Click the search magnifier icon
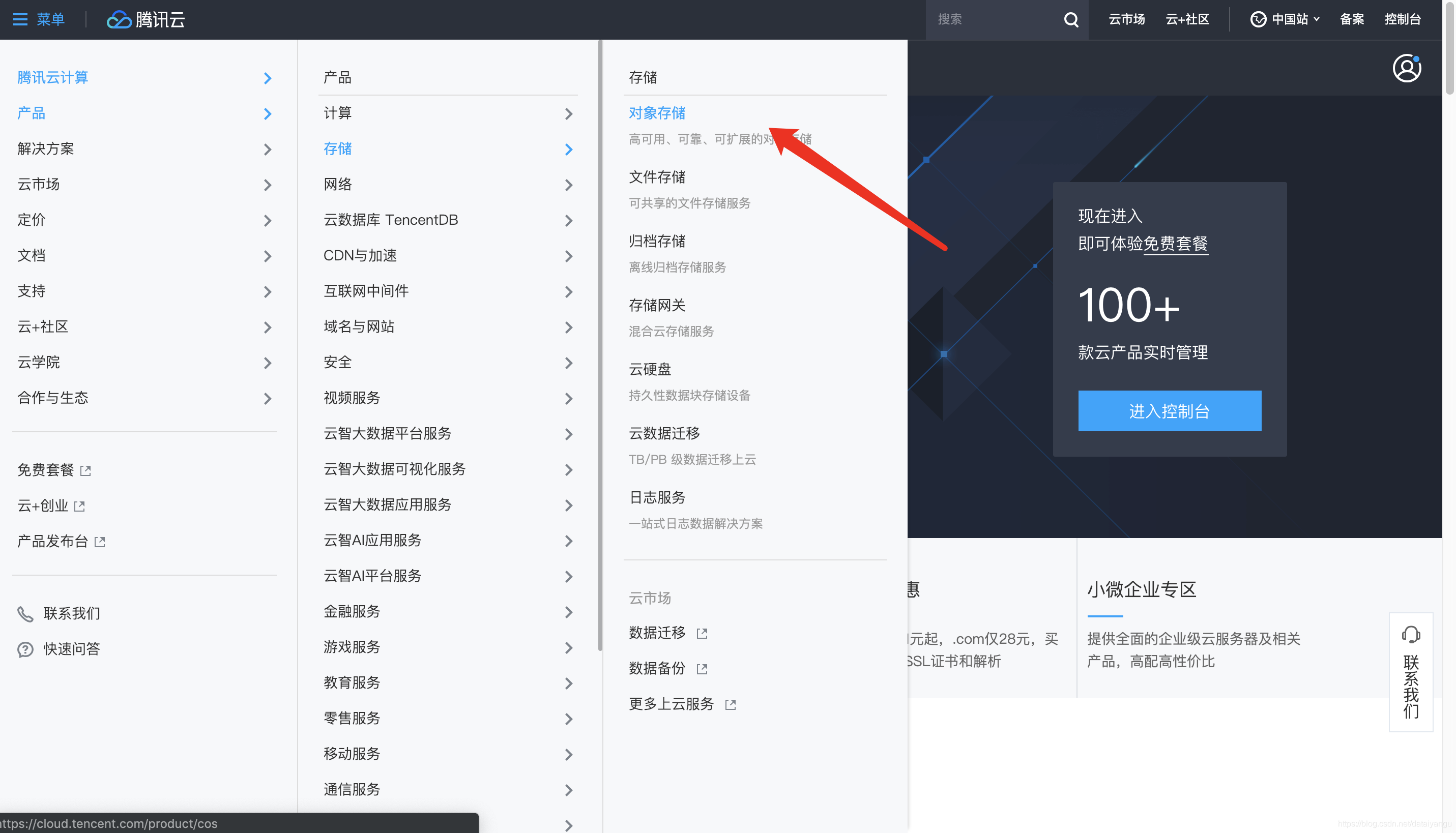The width and height of the screenshot is (1456, 833). pyautogui.click(x=1071, y=19)
